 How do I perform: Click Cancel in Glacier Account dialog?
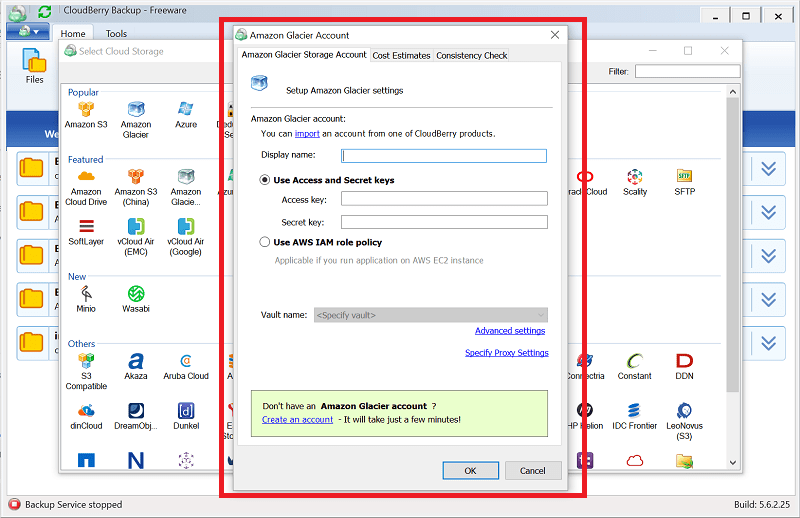[533, 471]
